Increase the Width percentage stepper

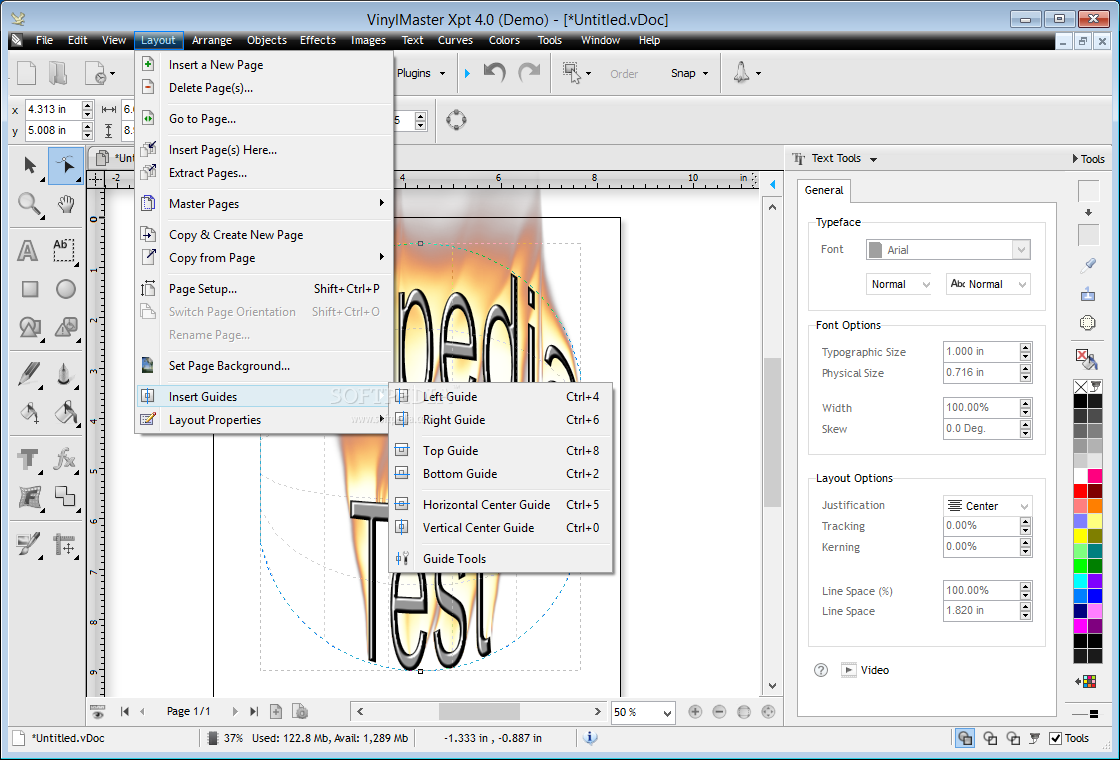(1026, 404)
